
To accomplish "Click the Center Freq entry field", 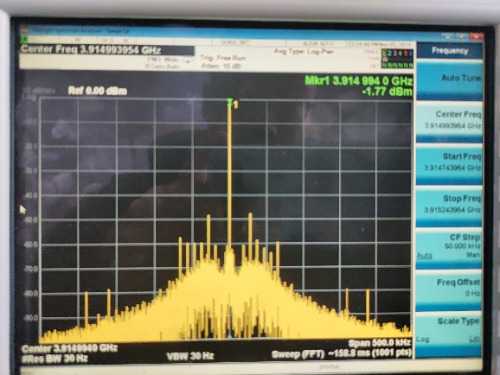I will [x=107, y=50].
